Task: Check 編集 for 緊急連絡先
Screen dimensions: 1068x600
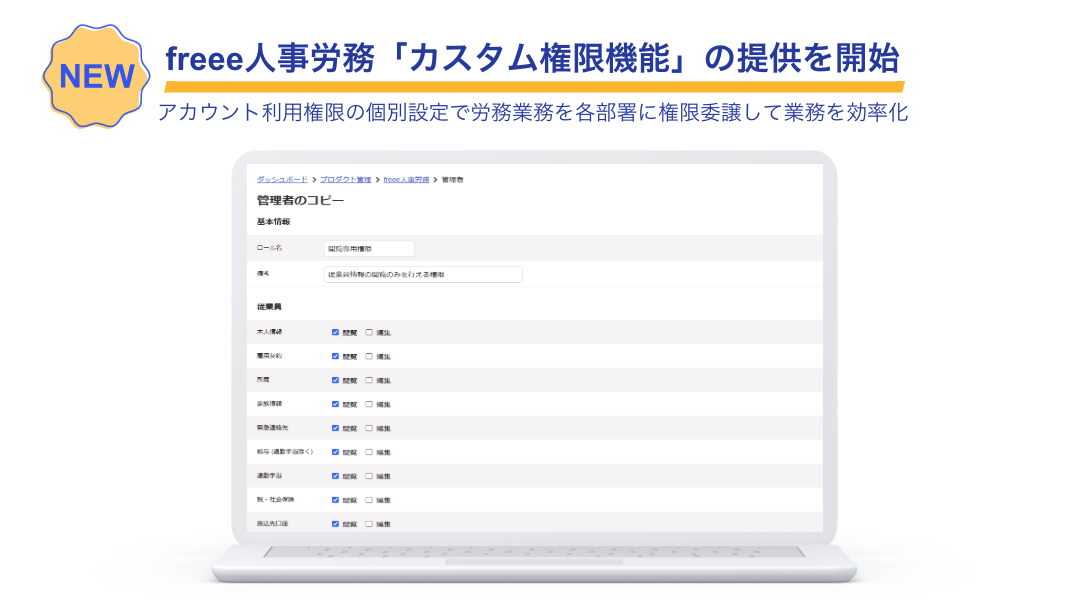Action: (369, 428)
